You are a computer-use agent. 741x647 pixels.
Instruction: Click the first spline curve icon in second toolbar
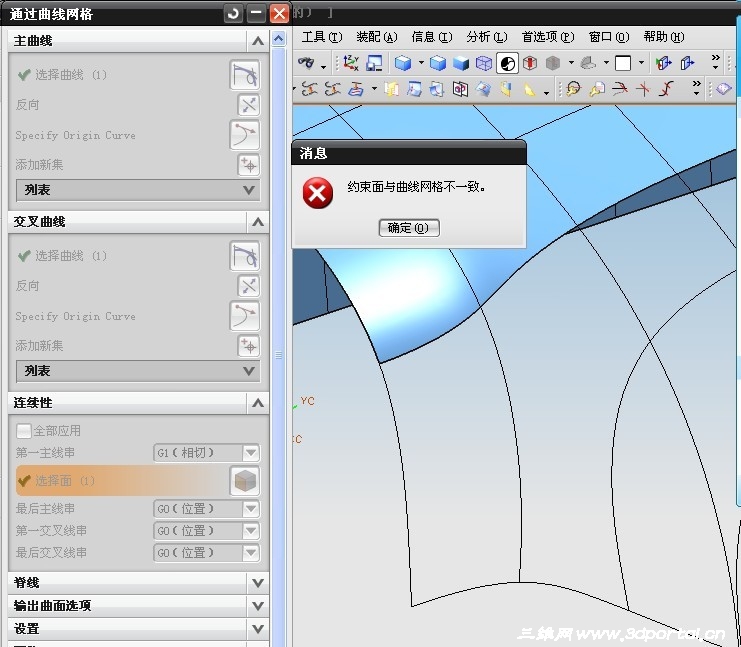[x=310, y=88]
